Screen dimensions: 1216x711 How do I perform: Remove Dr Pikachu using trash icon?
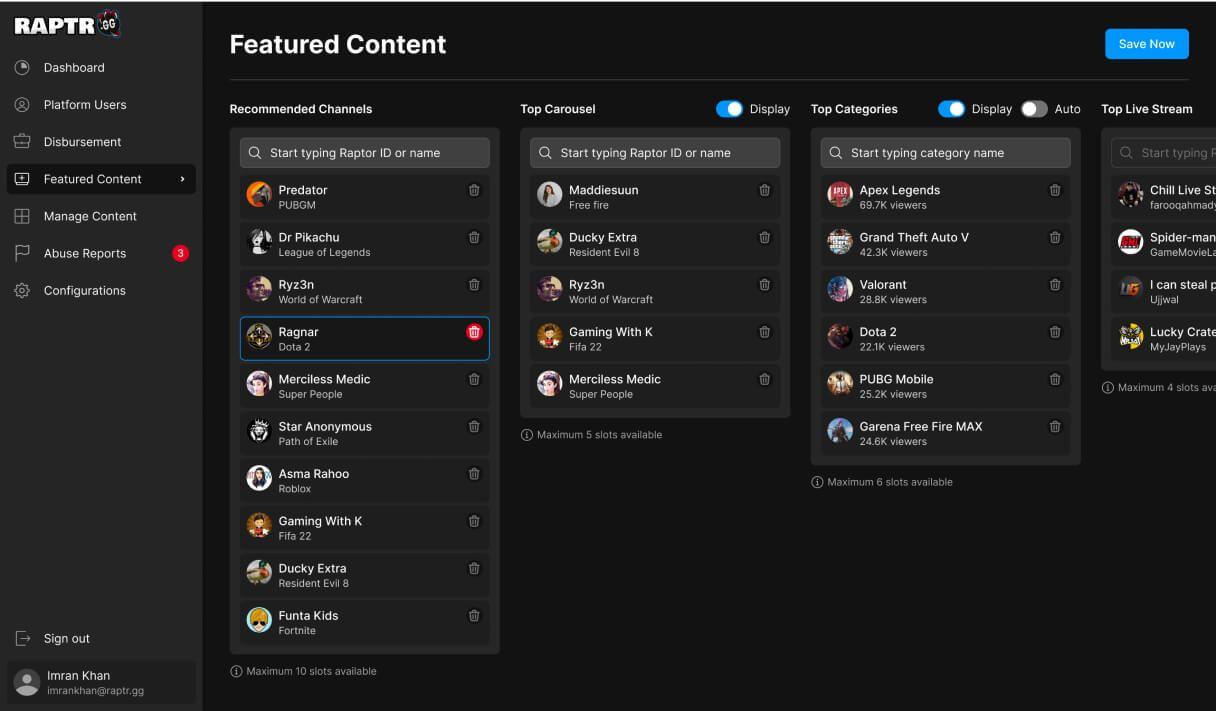coord(474,237)
